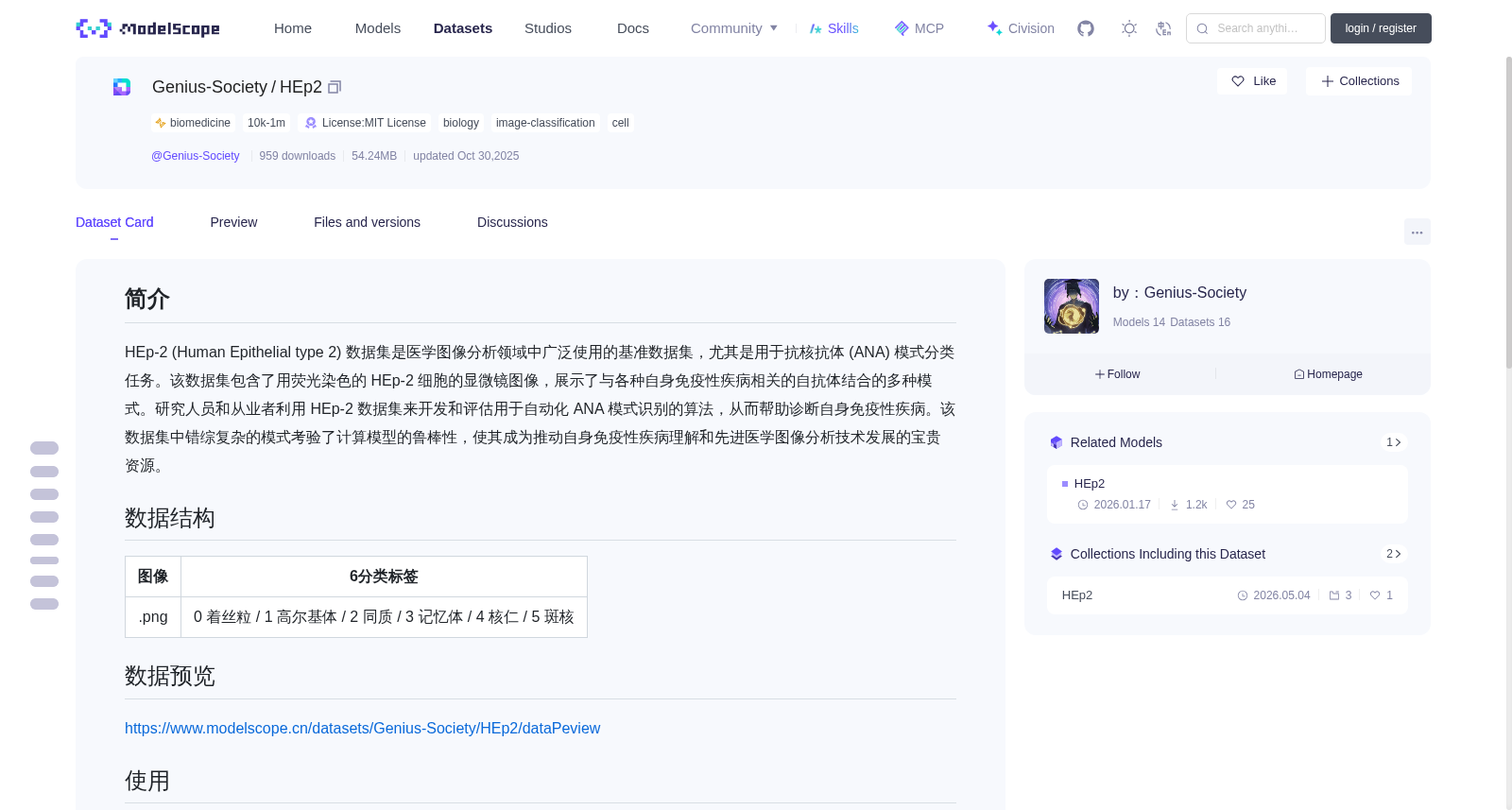The width and height of the screenshot is (1512, 810).
Task: Click the dataset avatar icon next to title
Action: [x=122, y=87]
